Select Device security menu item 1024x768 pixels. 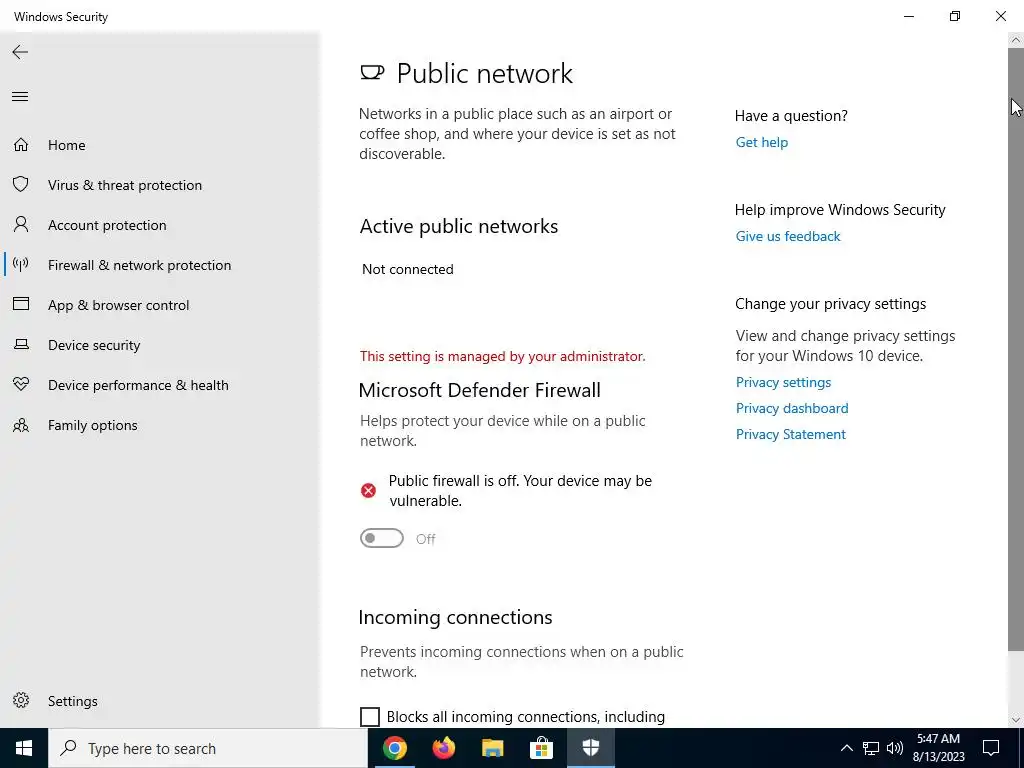(x=94, y=345)
